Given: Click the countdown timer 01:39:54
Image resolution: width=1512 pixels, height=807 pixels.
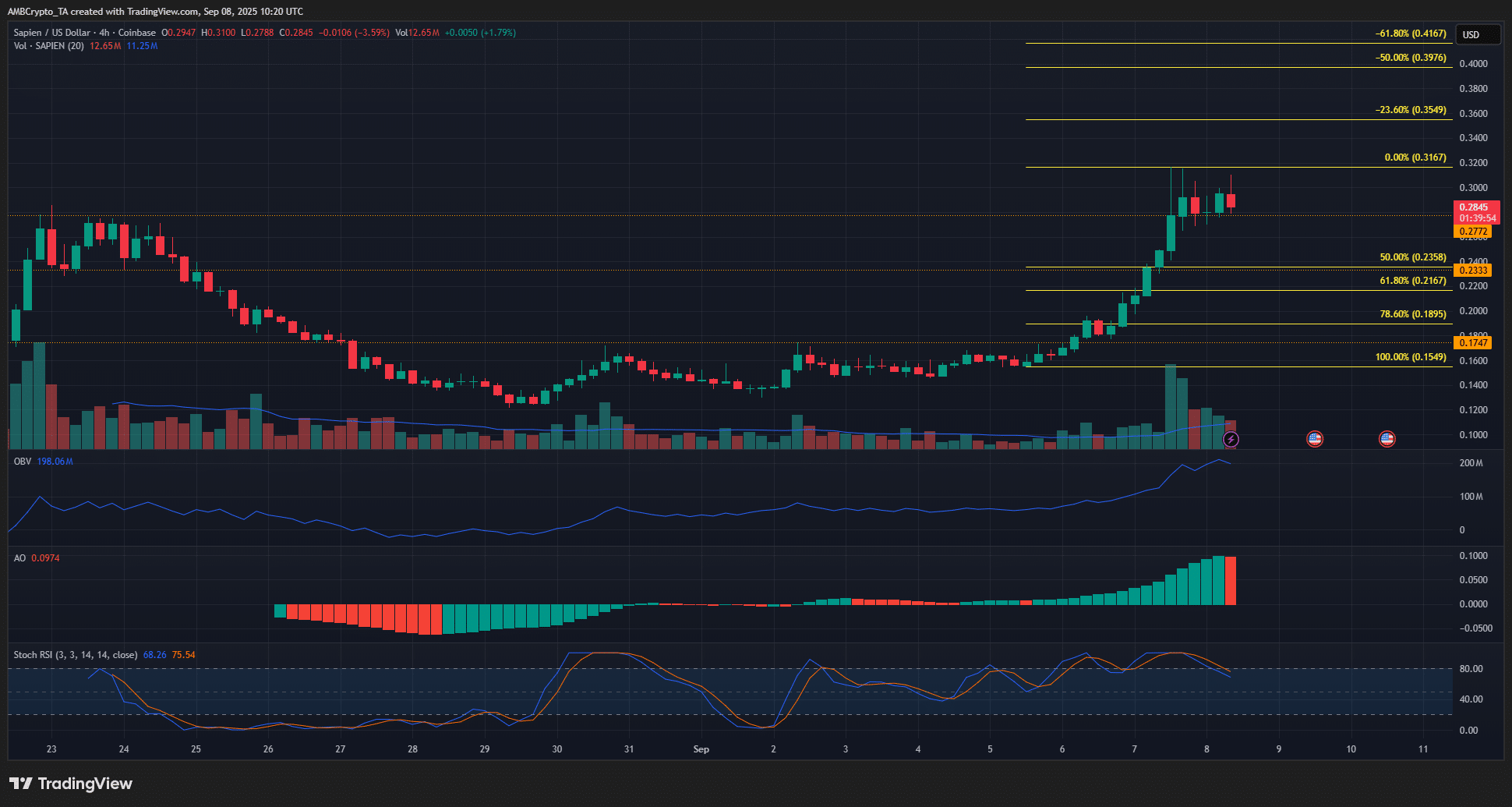Looking at the screenshot, I should [x=1477, y=218].
